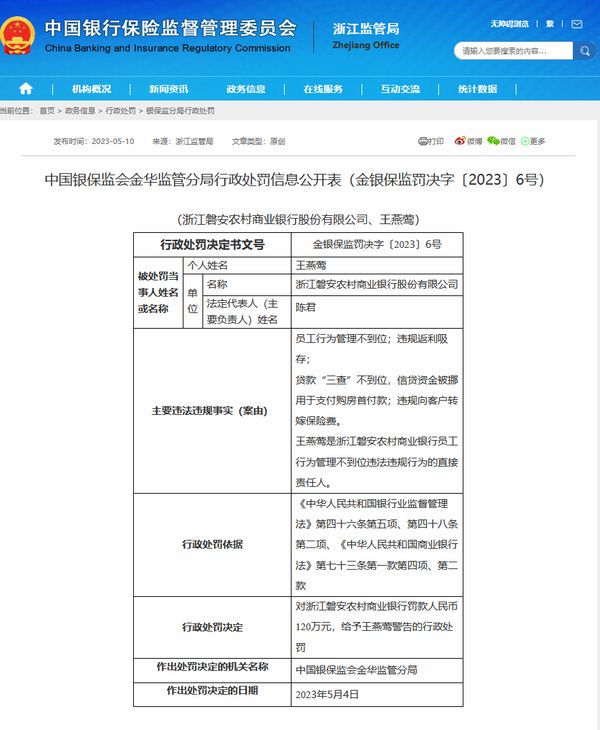This screenshot has width=600, height=730.
Task: Enable 无障碍浏览 accessibility mode
Action: point(509,24)
